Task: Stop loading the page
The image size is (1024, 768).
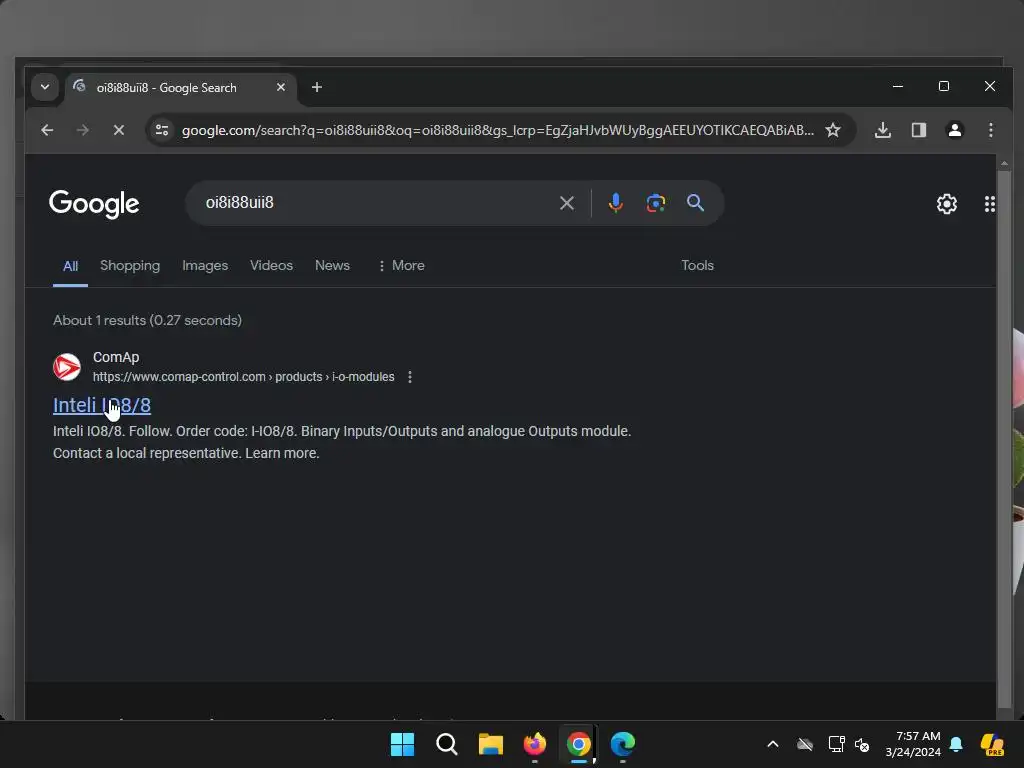Action: tap(118, 130)
